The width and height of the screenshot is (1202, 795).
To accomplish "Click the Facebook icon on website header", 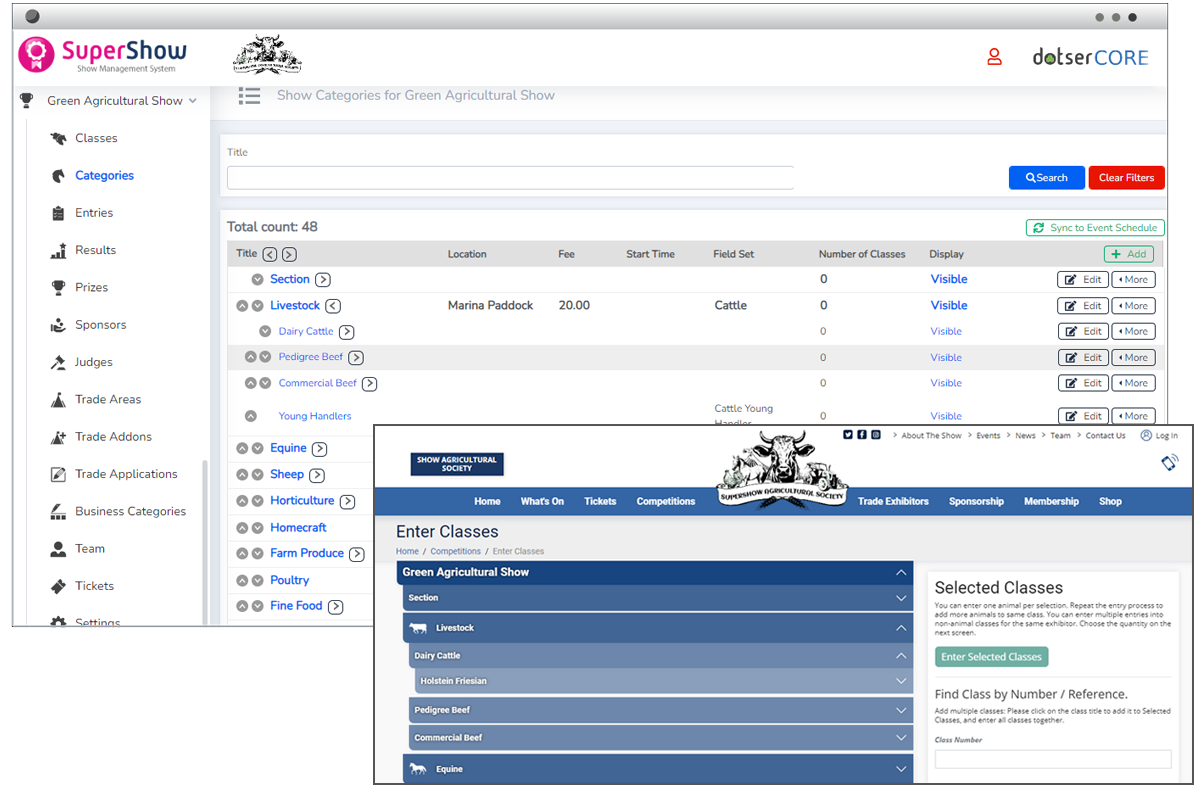I will click(861, 435).
